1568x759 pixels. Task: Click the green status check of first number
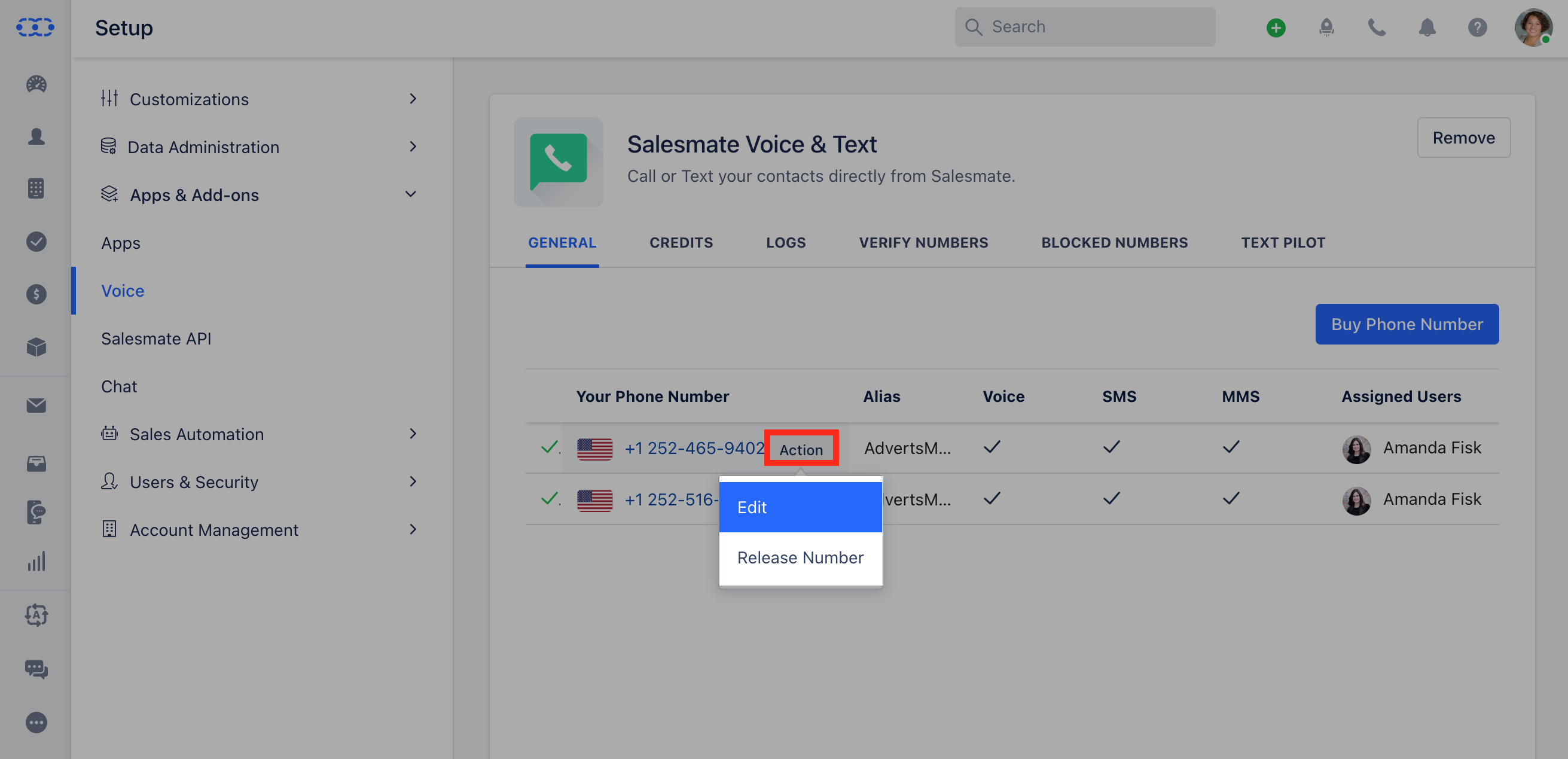(x=550, y=448)
